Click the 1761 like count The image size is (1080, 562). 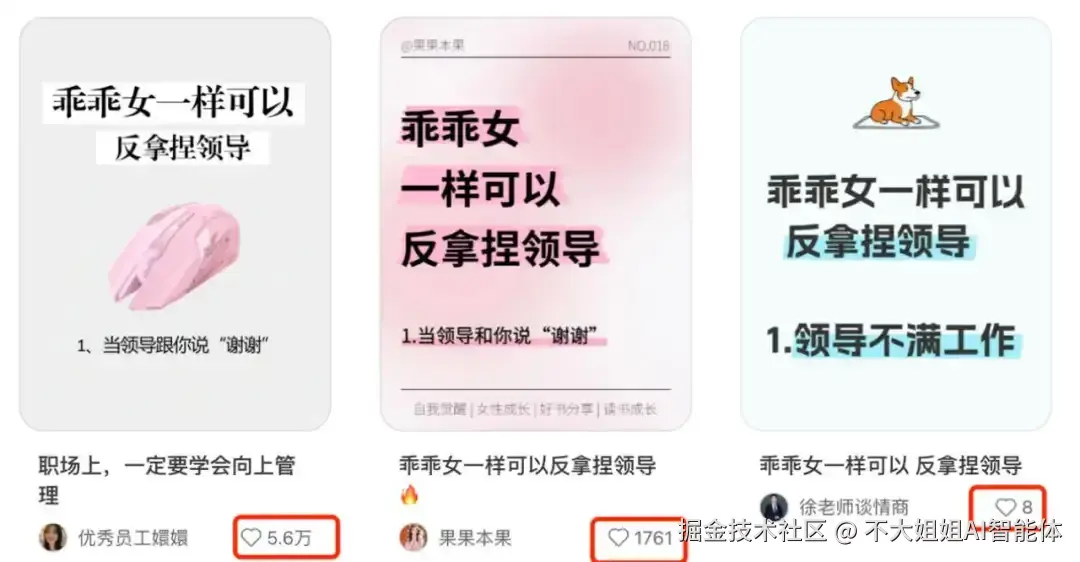653,538
